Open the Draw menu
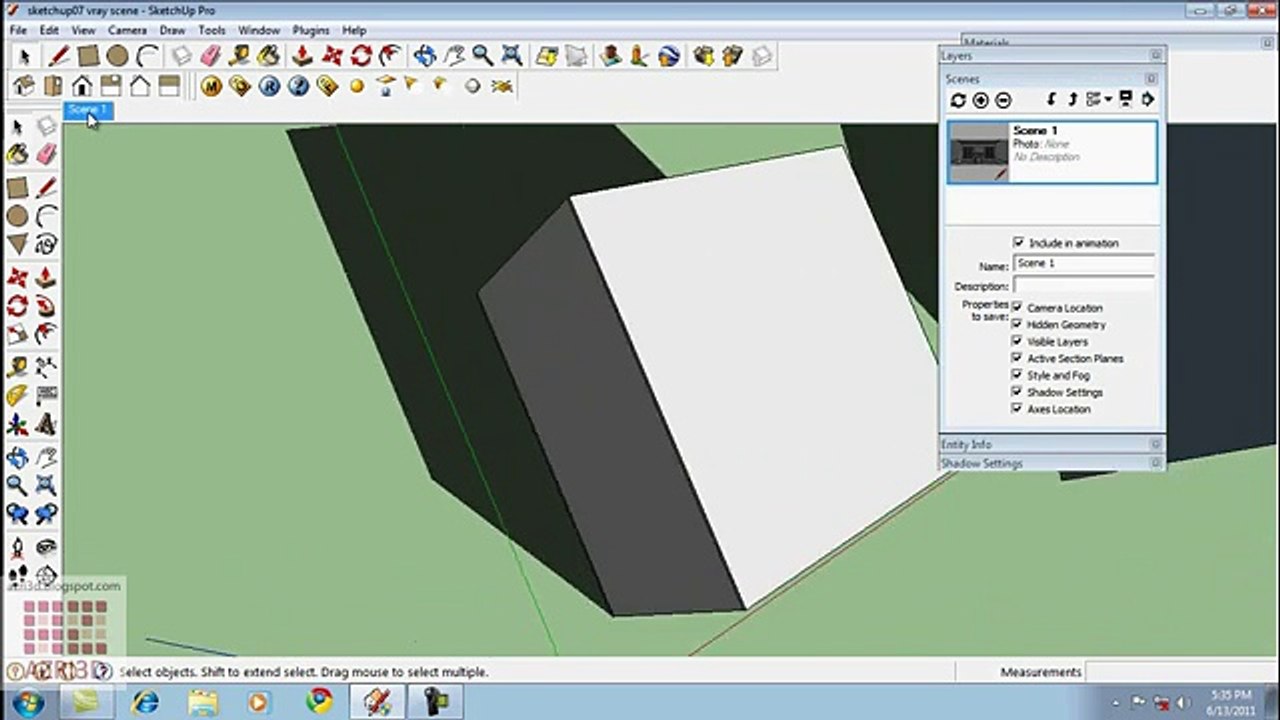 tap(172, 31)
